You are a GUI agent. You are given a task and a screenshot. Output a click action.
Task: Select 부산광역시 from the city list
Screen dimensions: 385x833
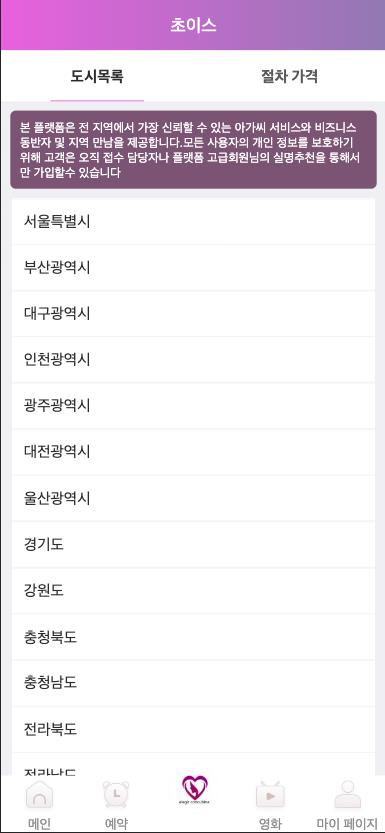click(193, 268)
